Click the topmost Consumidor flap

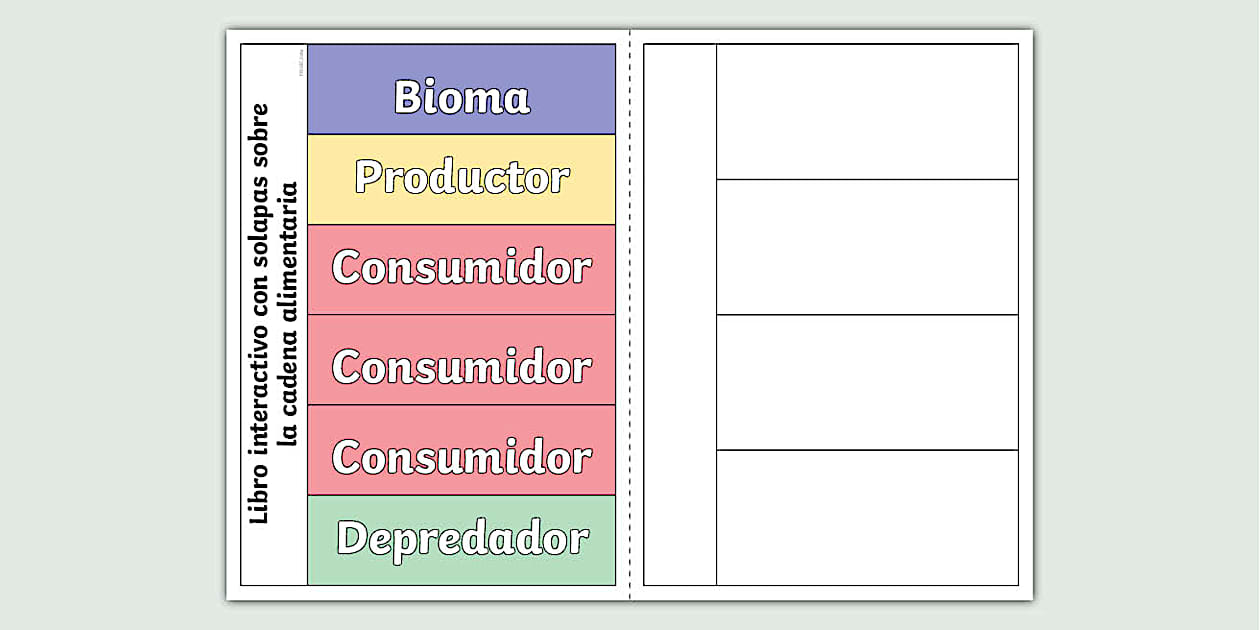pos(461,269)
